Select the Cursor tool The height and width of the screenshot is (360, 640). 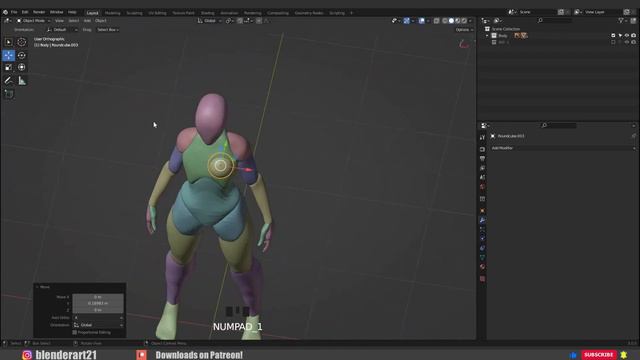(x=22, y=42)
